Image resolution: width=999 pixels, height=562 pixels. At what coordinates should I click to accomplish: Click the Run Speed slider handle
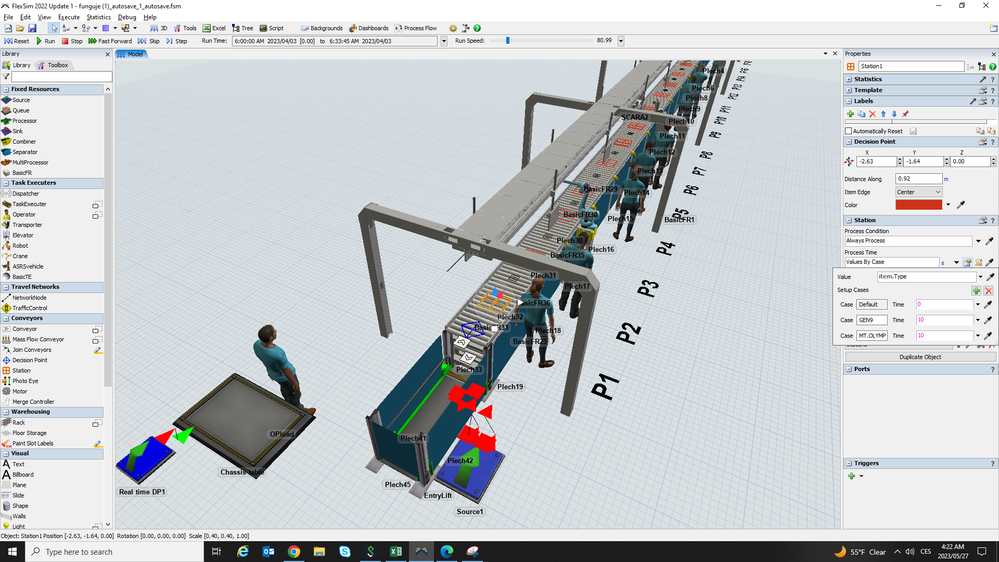point(508,41)
